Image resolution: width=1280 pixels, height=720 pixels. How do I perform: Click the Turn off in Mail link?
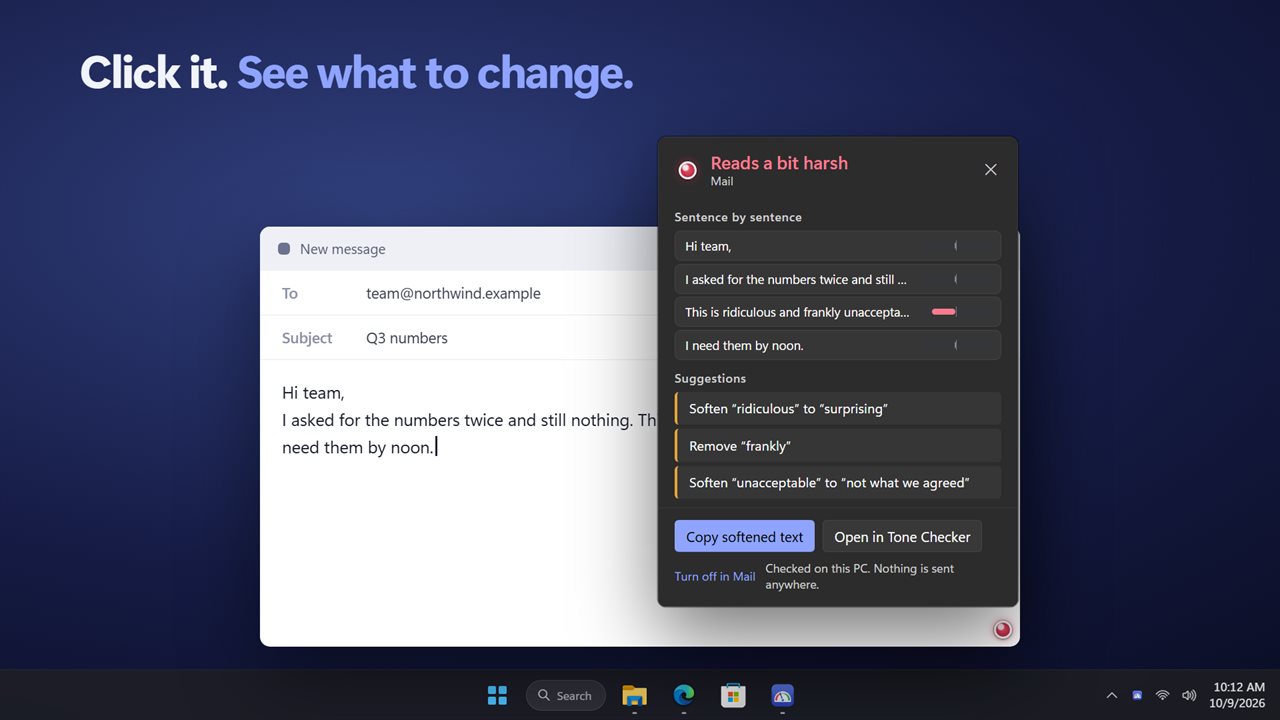tap(715, 576)
